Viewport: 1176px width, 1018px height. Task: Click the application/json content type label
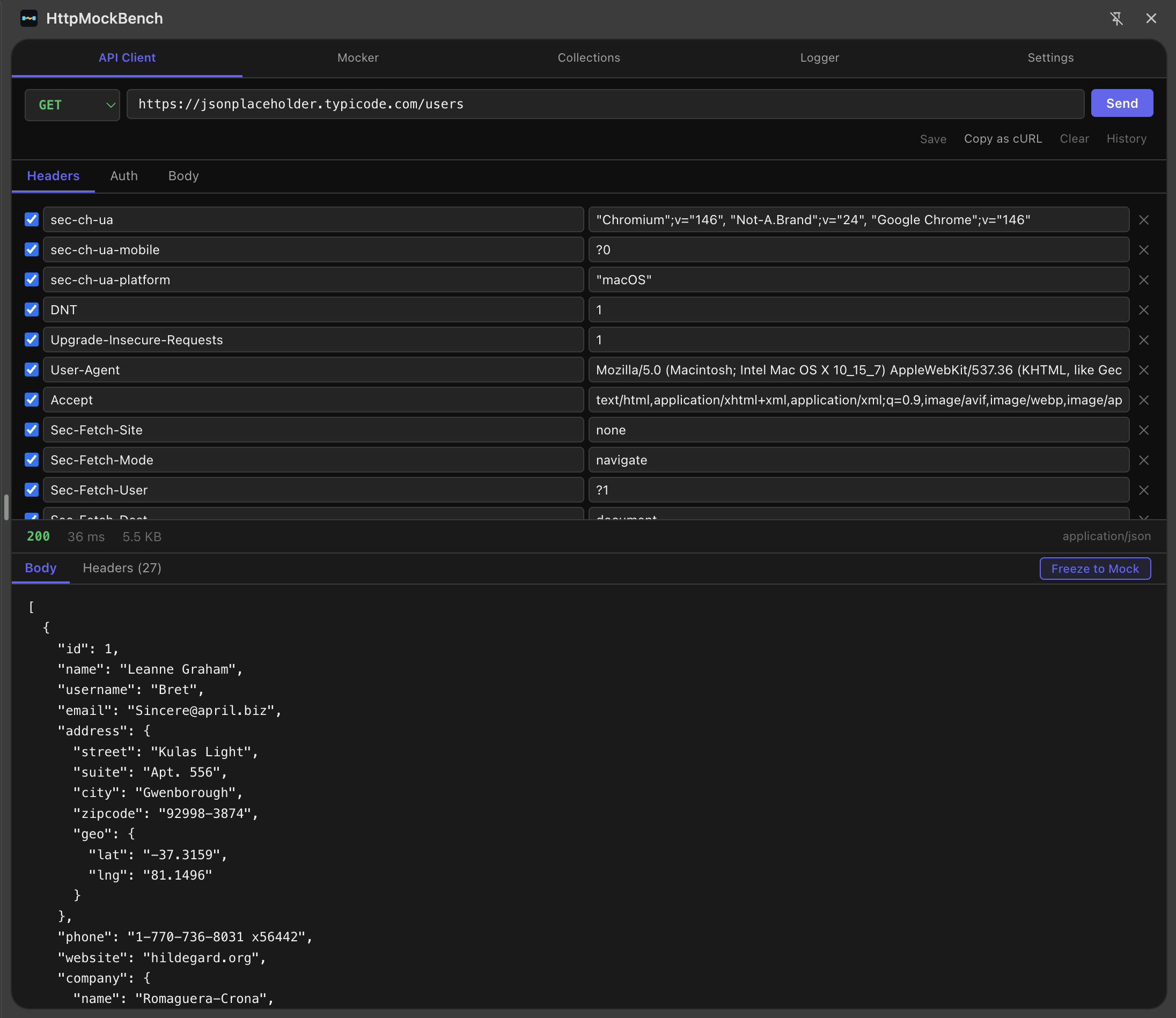(x=1107, y=536)
